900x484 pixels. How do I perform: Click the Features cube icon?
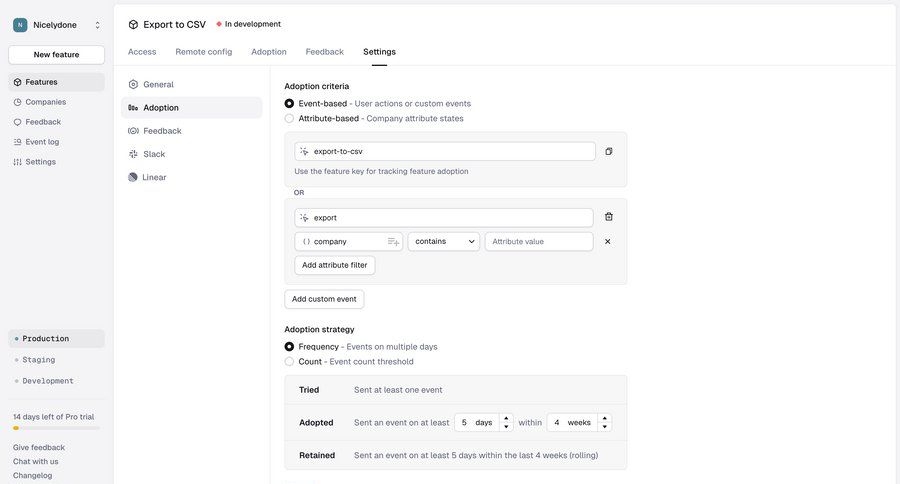(x=17, y=82)
